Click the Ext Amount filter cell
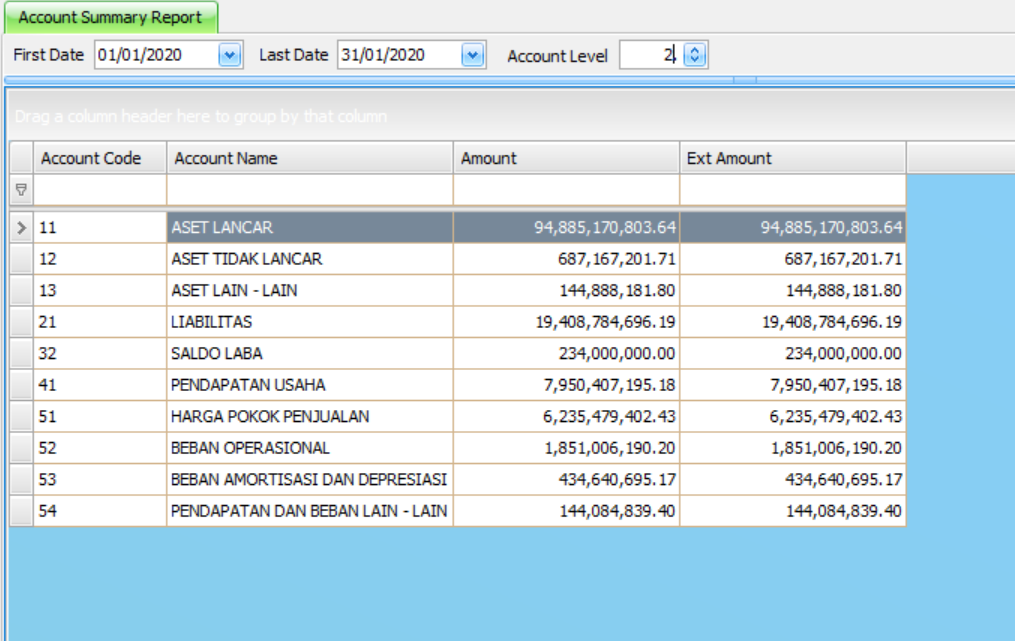The image size is (1015, 641). [x=793, y=190]
